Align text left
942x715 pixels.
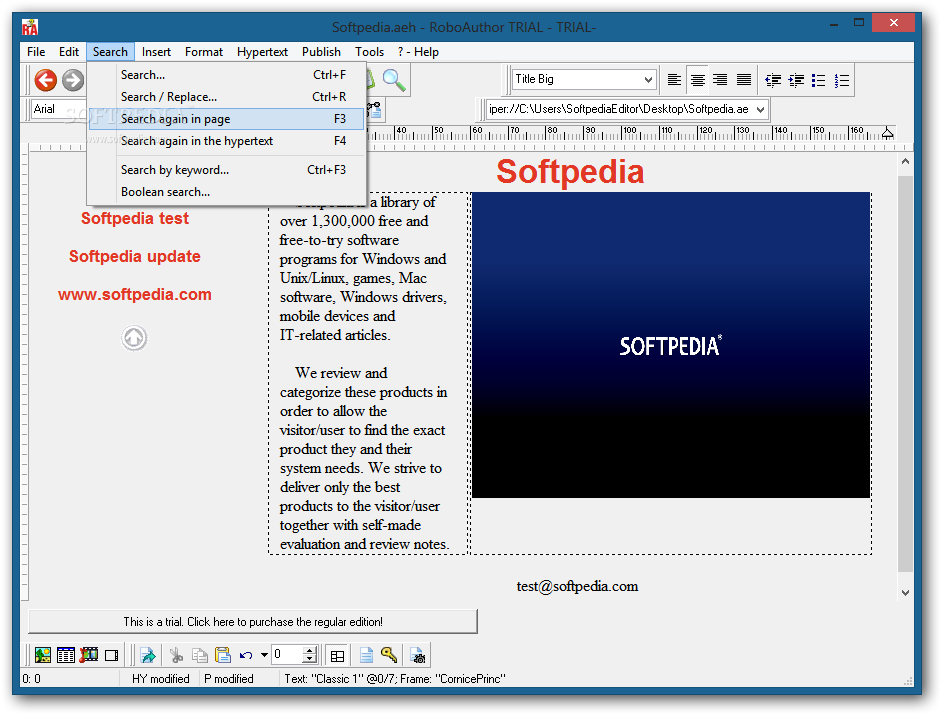click(x=674, y=80)
